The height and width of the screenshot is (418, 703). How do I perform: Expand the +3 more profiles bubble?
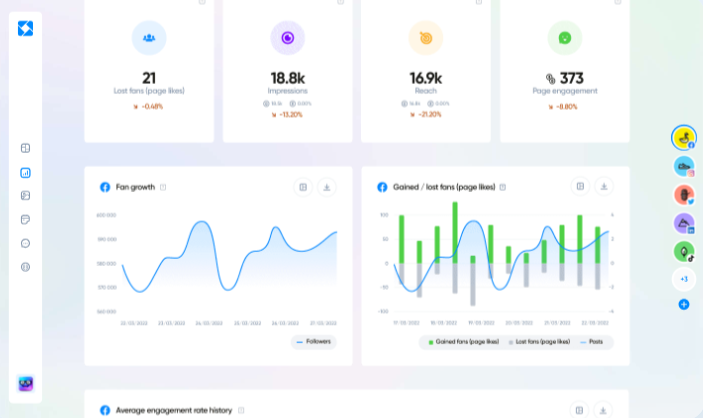pos(684,279)
